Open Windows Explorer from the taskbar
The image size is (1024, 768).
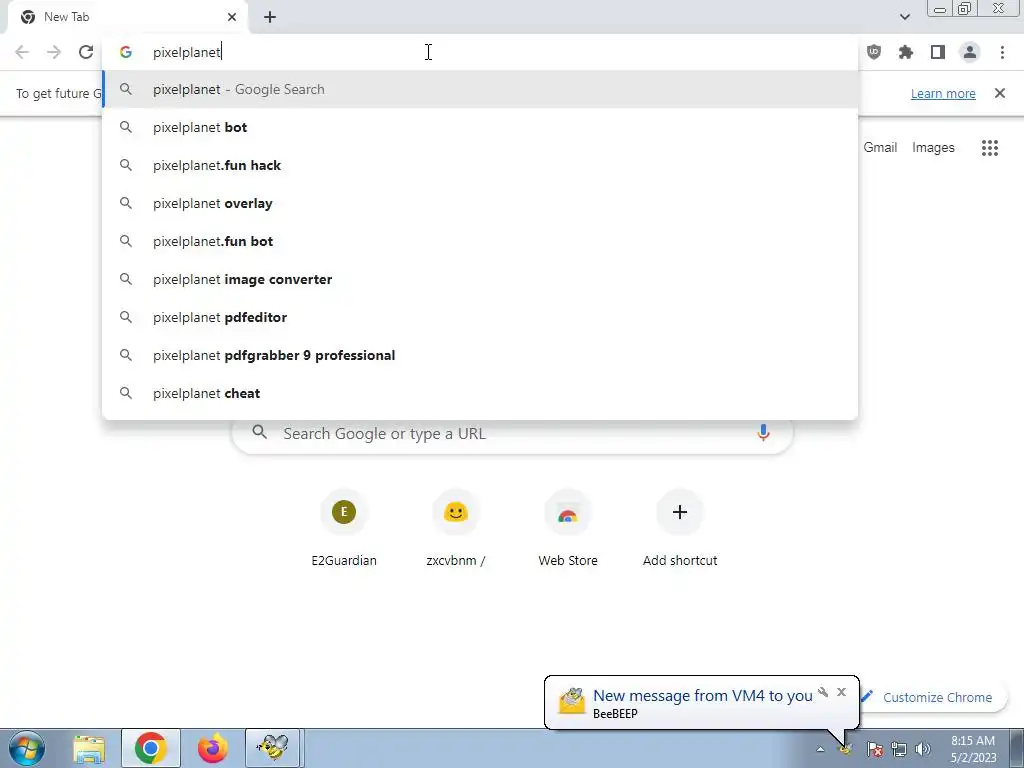pos(89,748)
